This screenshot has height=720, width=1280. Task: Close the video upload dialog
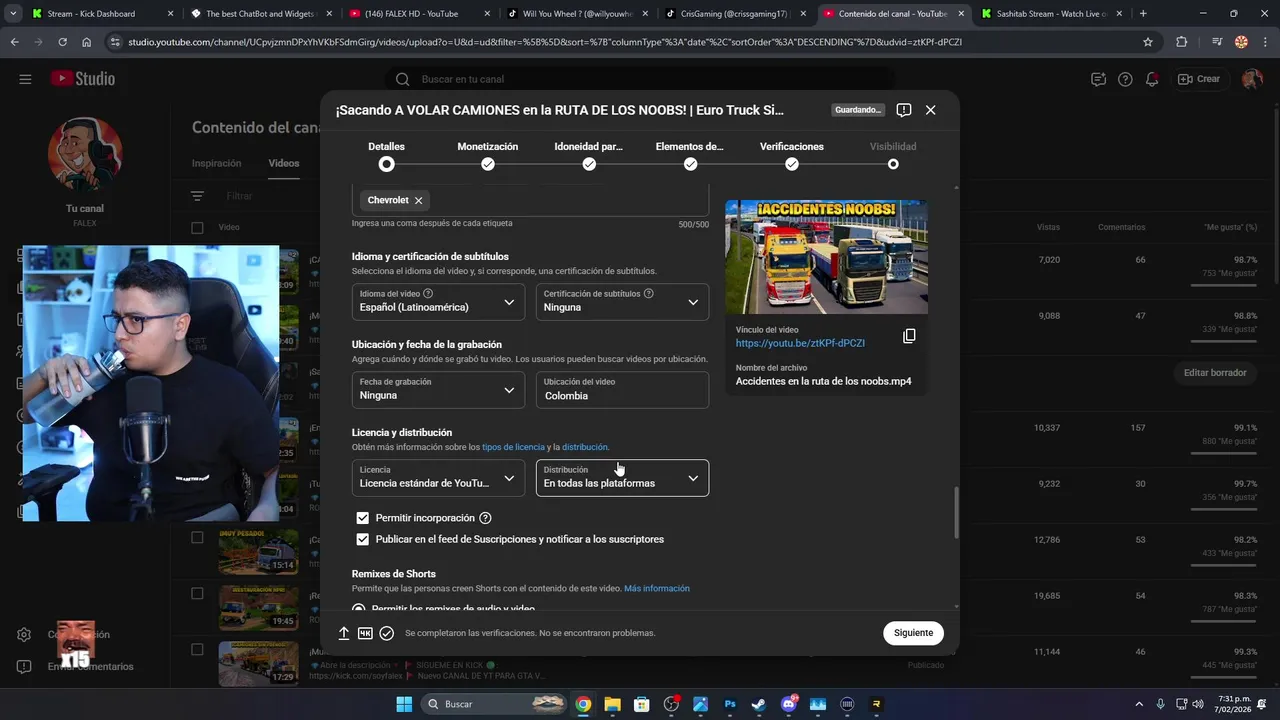tap(931, 110)
